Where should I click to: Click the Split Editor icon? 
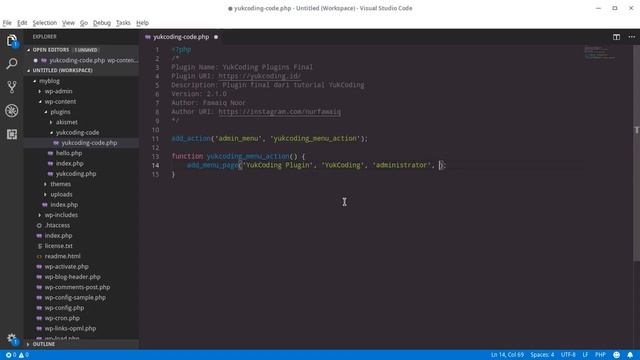[616, 37]
